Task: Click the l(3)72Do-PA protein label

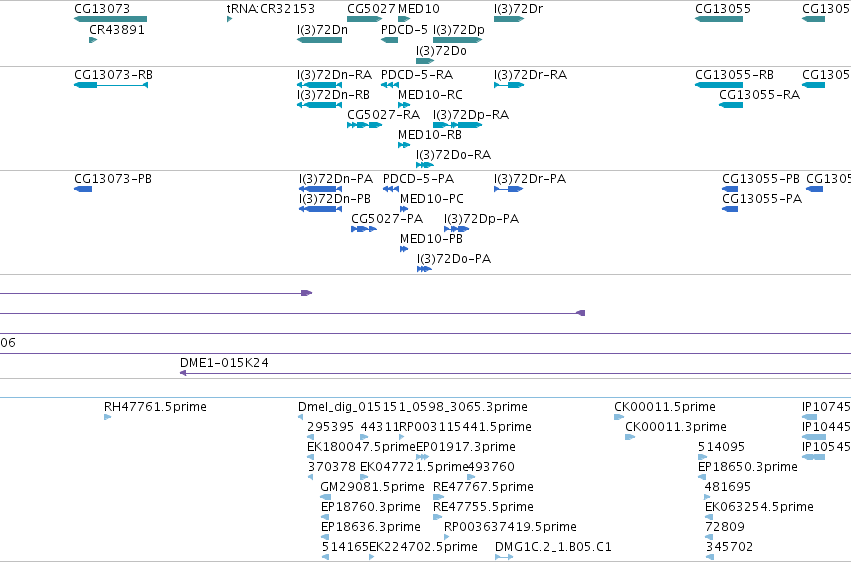Action: click(454, 259)
